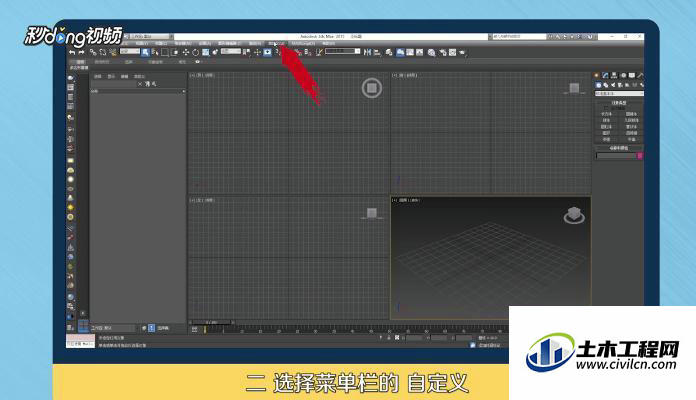Image resolution: width=696 pixels, height=400 pixels.
Task: Click the 圆柱体 Cylinder object button
Action: coord(606,127)
